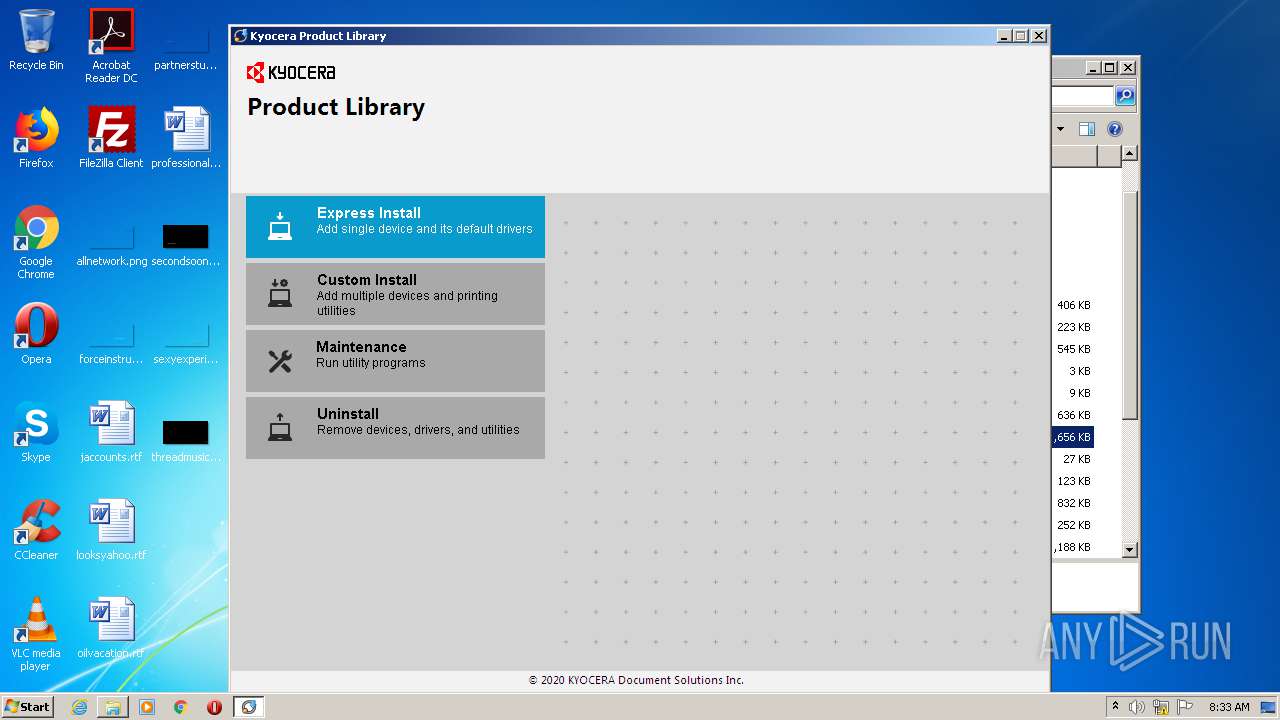
Task: Click the Action Center flag tray icon
Action: (1185, 707)
